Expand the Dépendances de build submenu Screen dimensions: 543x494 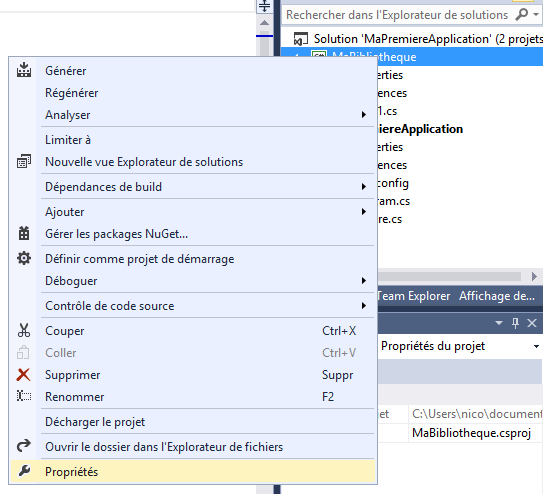364,187
